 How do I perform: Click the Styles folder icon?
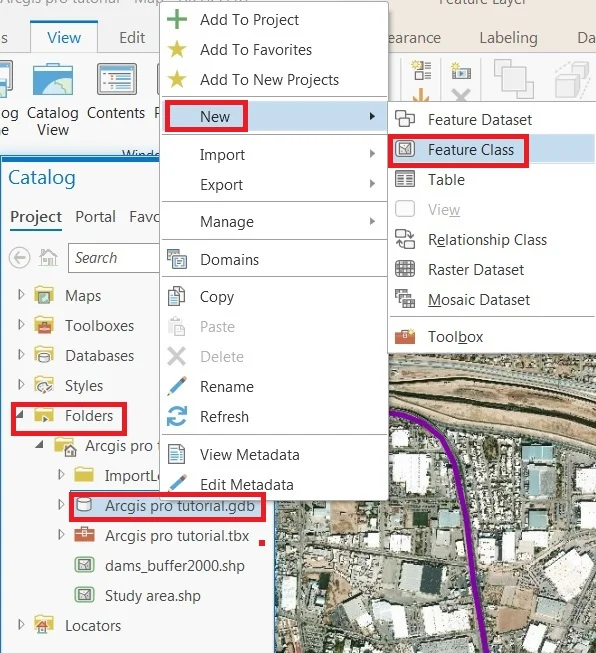pyautogui.click(x=44, y=385)
